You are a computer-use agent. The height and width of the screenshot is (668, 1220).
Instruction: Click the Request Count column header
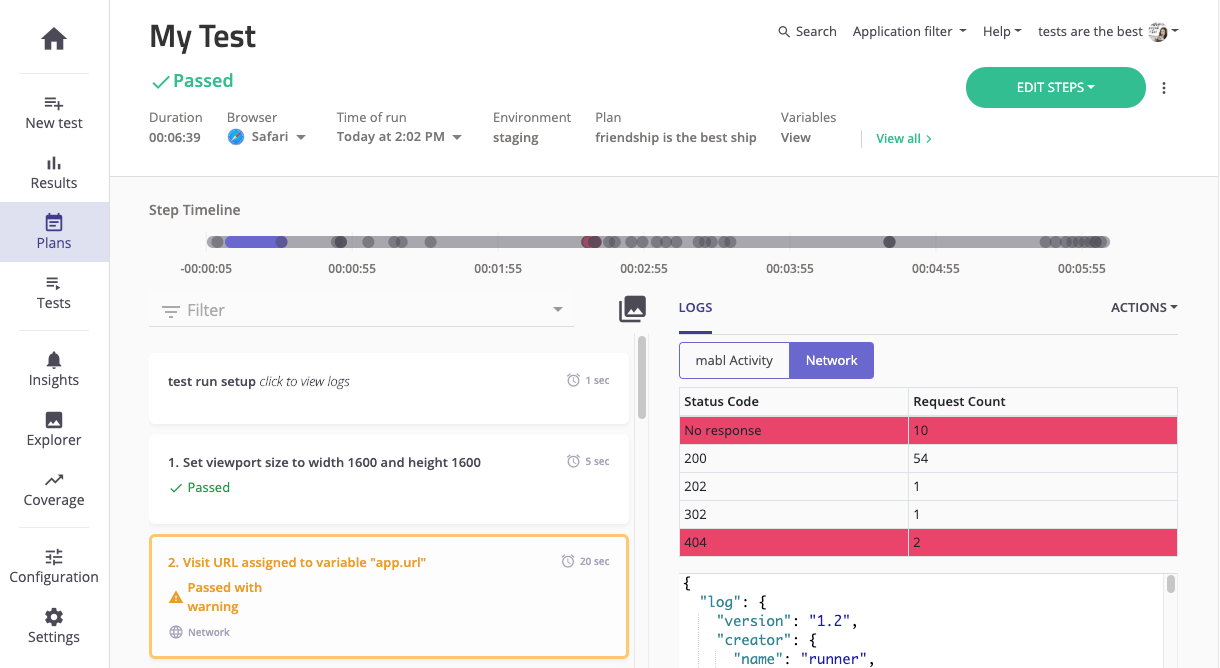[1042, 401]
